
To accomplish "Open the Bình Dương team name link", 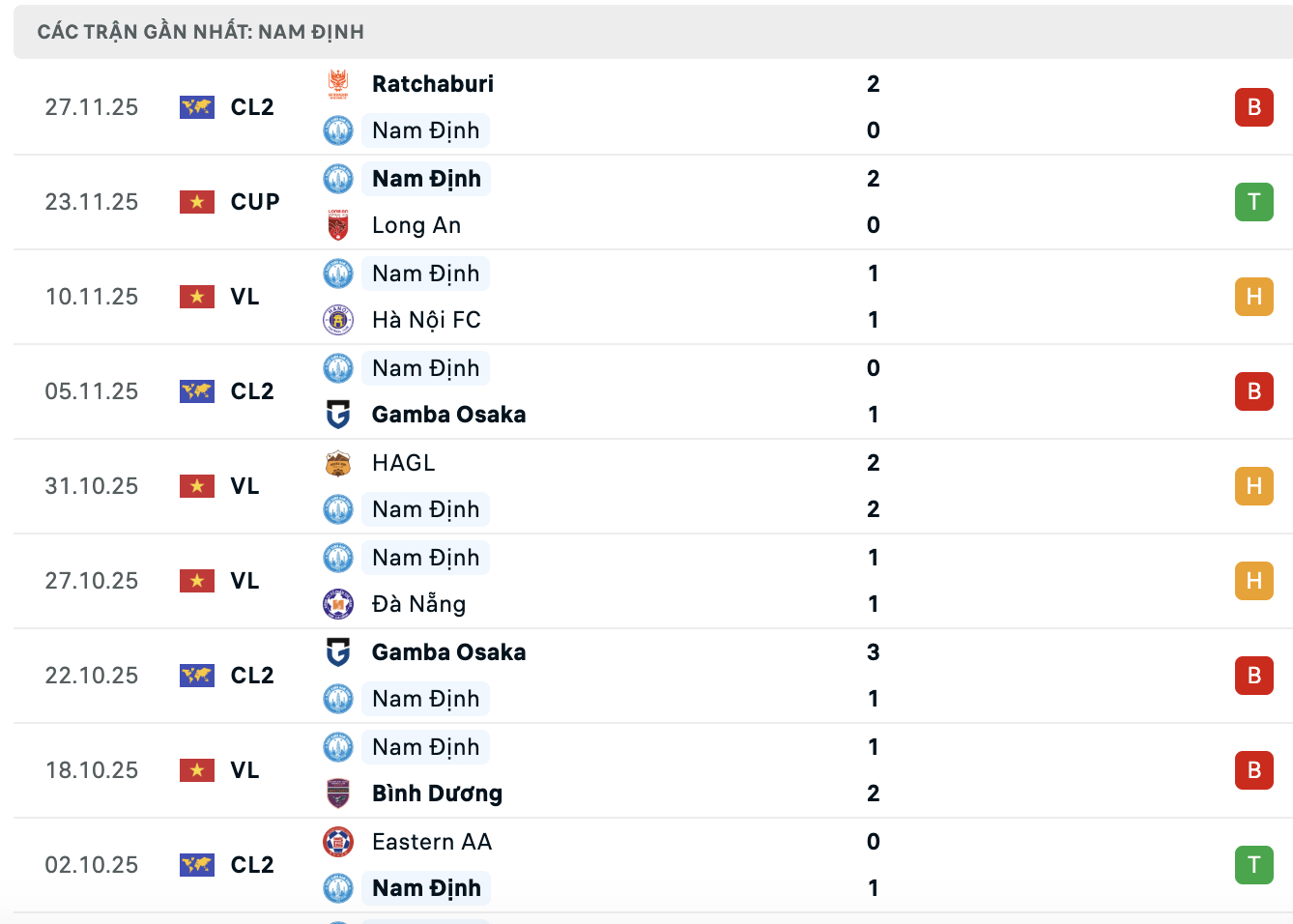I will [437, 794].
